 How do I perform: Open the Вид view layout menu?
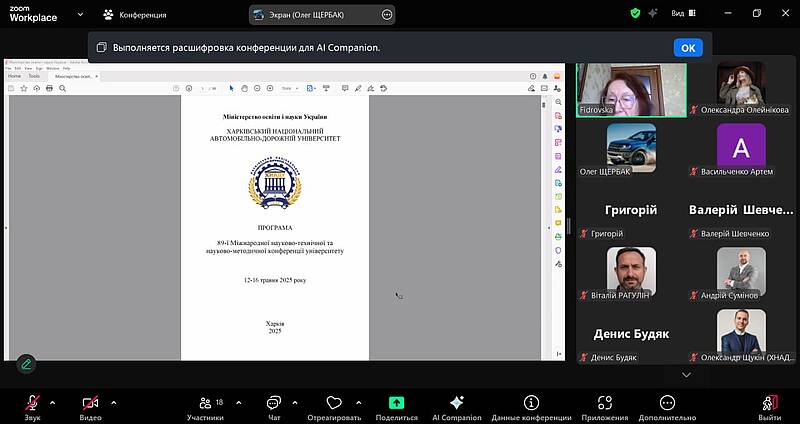click(x=682, y=14)
